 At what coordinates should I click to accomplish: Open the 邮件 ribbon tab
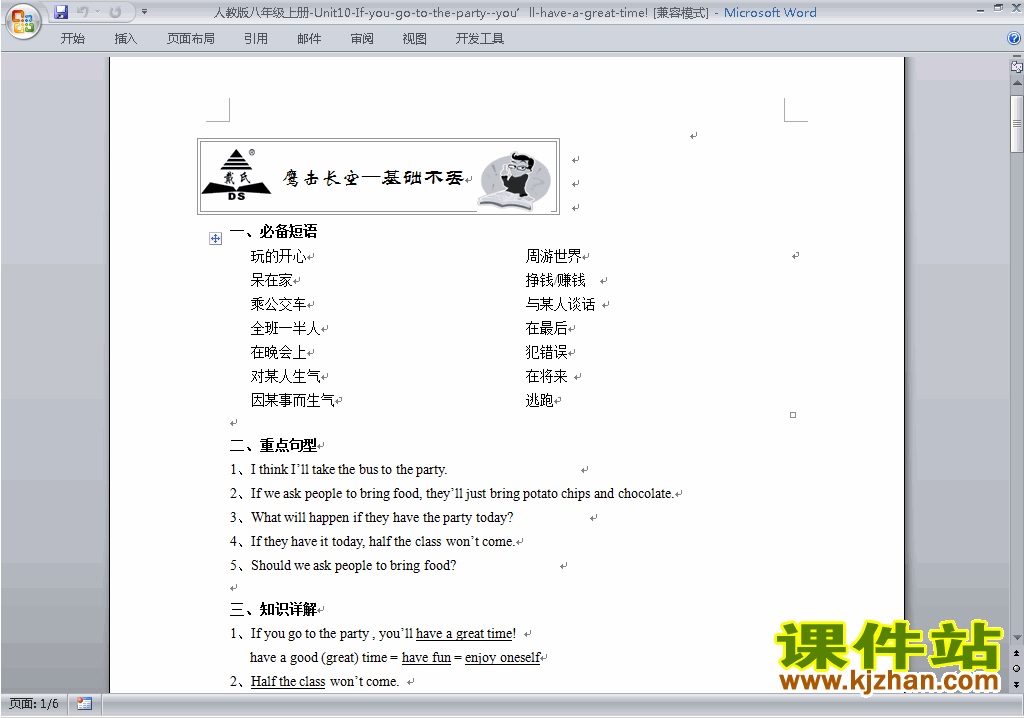[309, 39]
